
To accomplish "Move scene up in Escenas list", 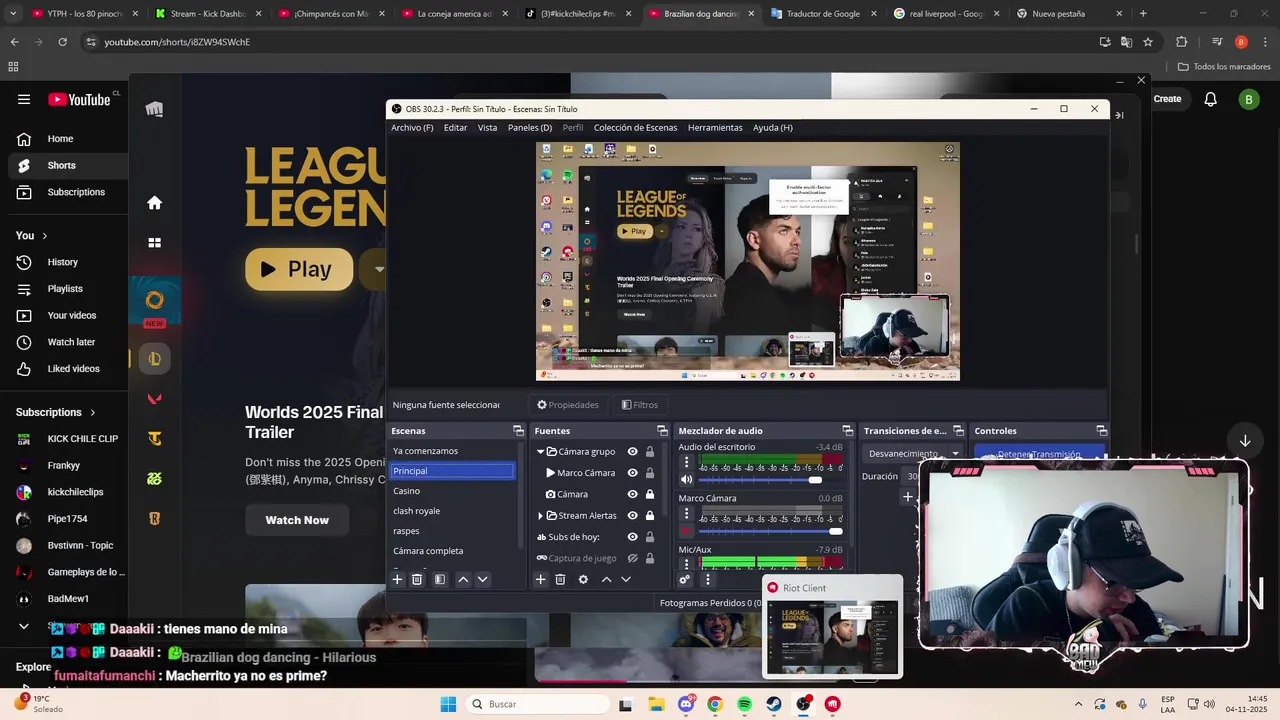I will pos(463,579).
